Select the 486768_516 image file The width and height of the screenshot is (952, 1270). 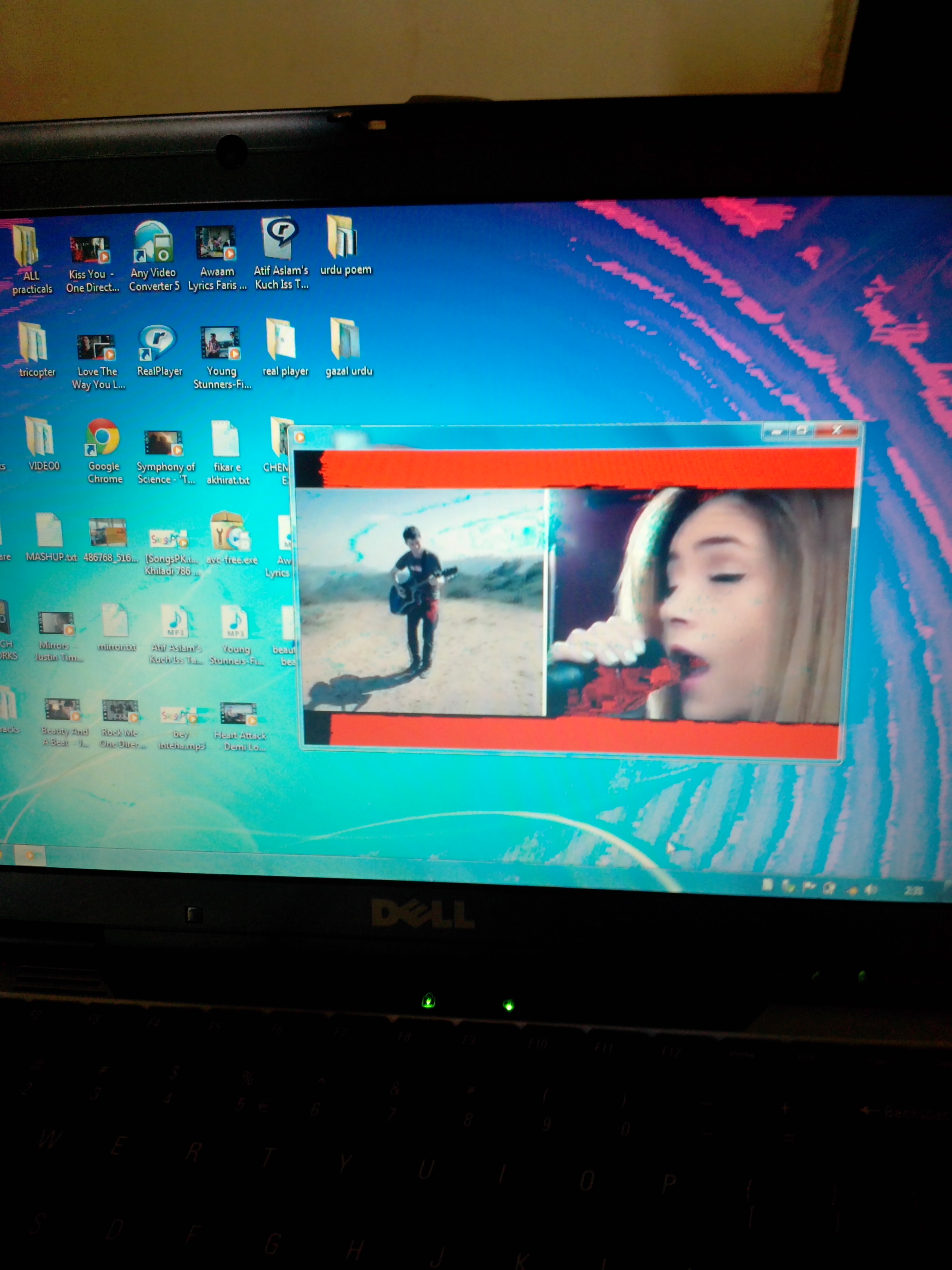coord(110,540)
